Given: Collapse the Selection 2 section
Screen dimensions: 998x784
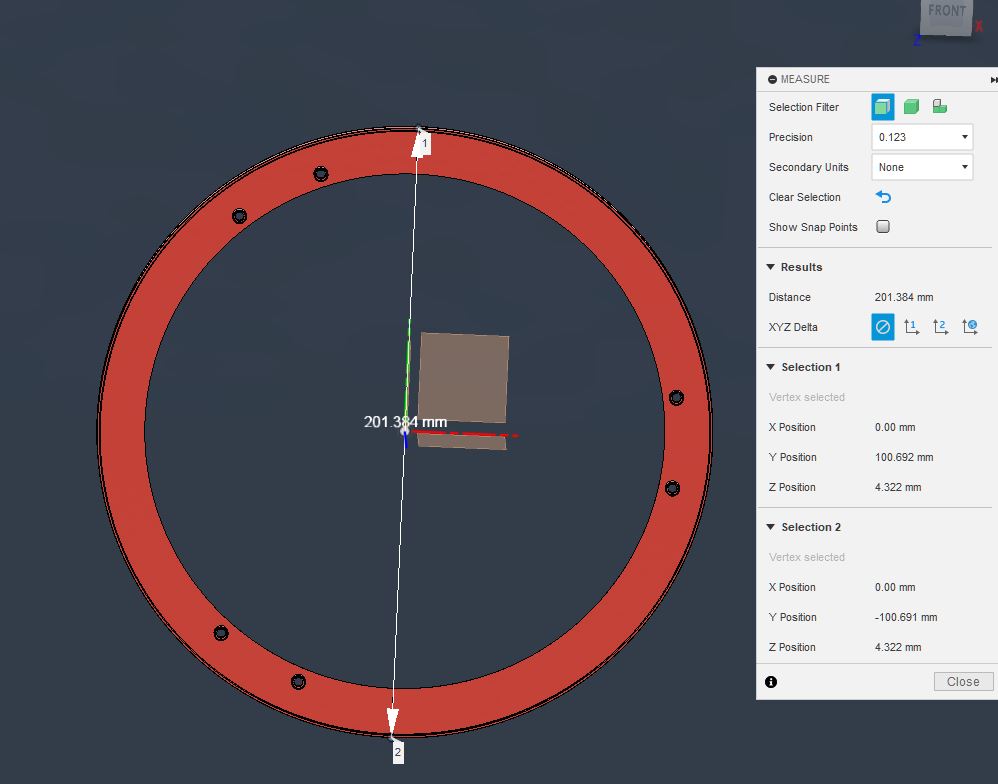Looking at the screenshot, I should point(771,527).
